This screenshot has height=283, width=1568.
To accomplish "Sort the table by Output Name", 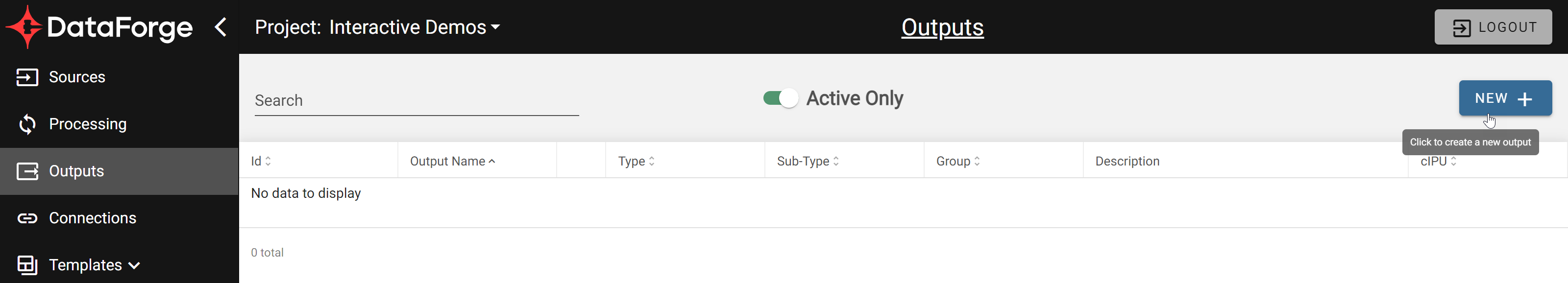I will (452, 161).
